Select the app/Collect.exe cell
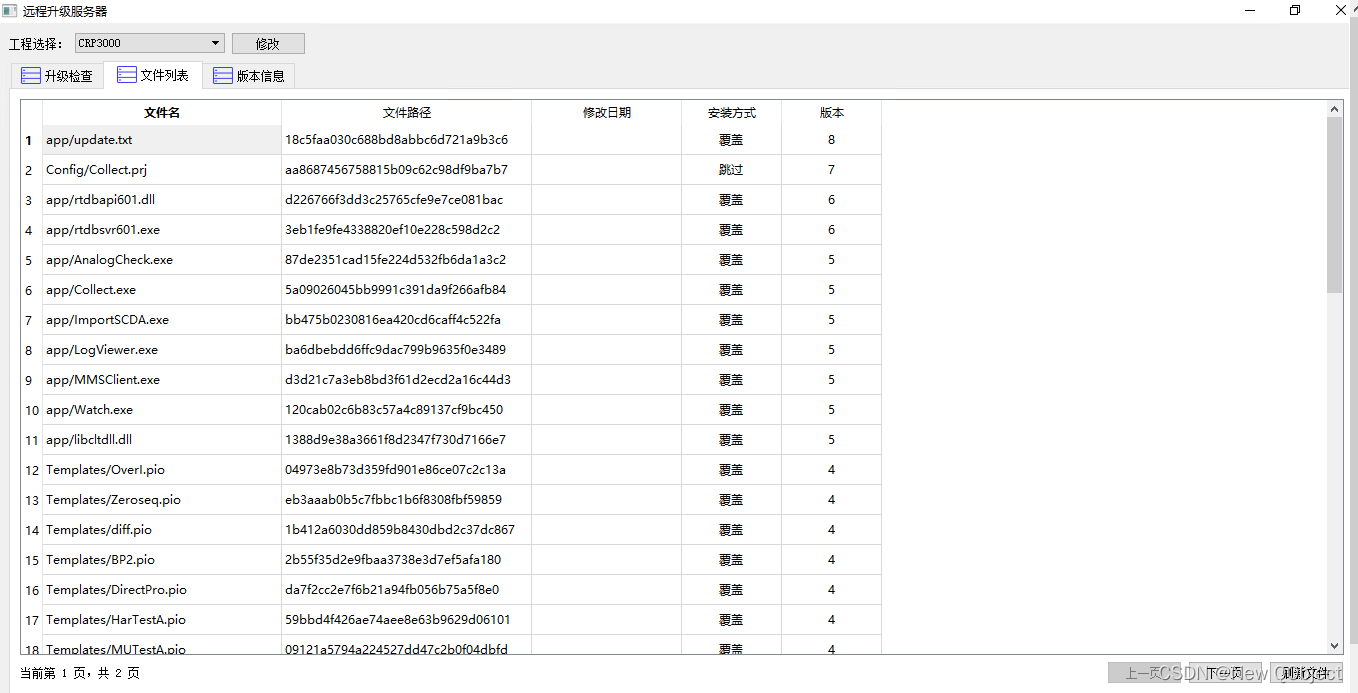 pos(162,290)
